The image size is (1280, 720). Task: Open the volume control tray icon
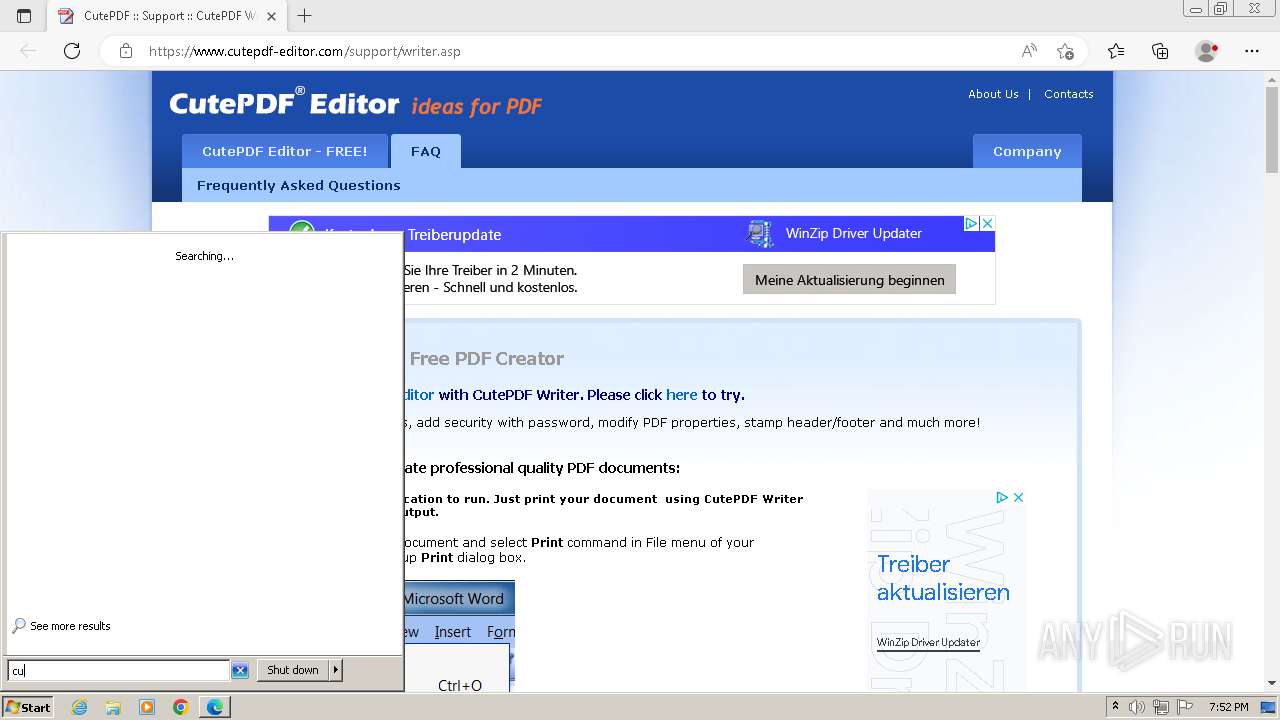pos(1137,707)
